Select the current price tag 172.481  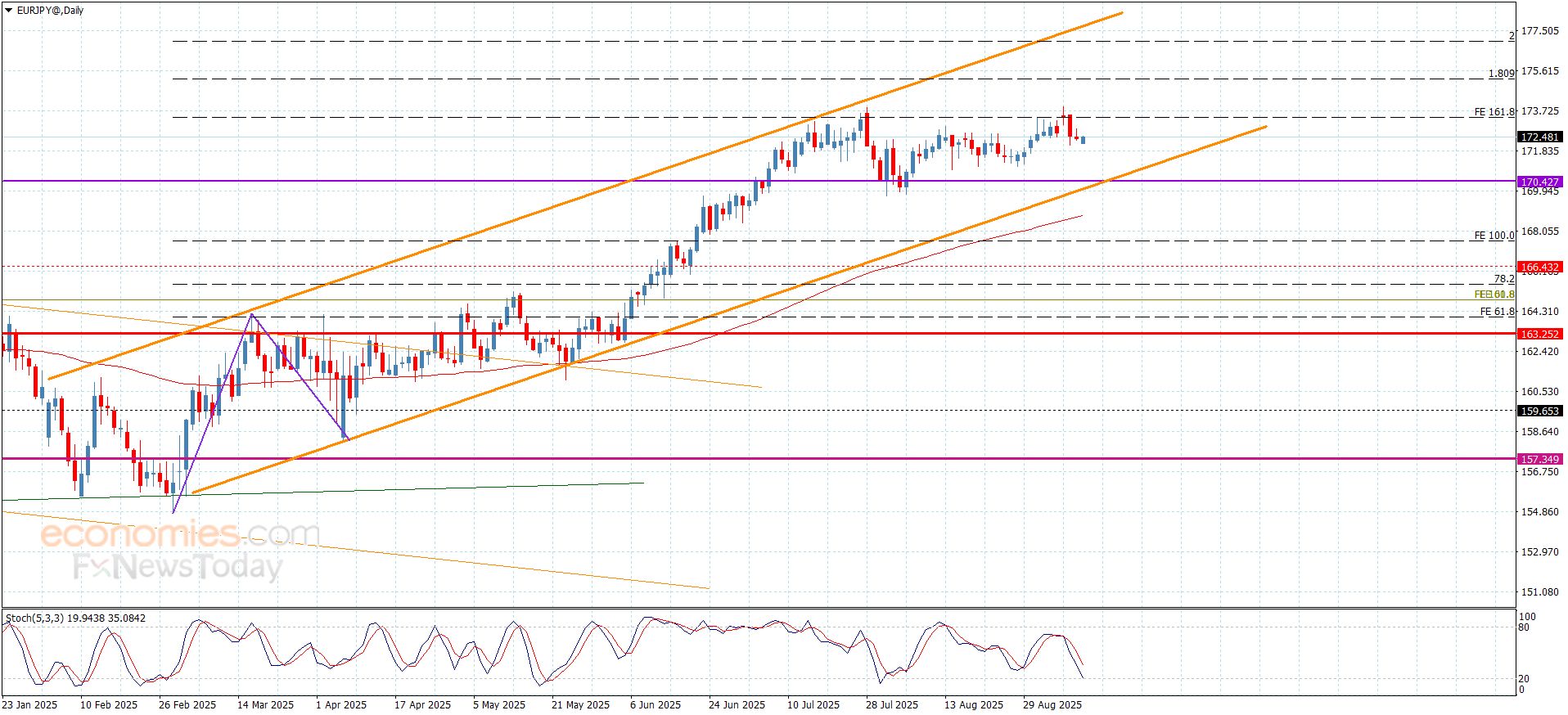(1539, 137)
